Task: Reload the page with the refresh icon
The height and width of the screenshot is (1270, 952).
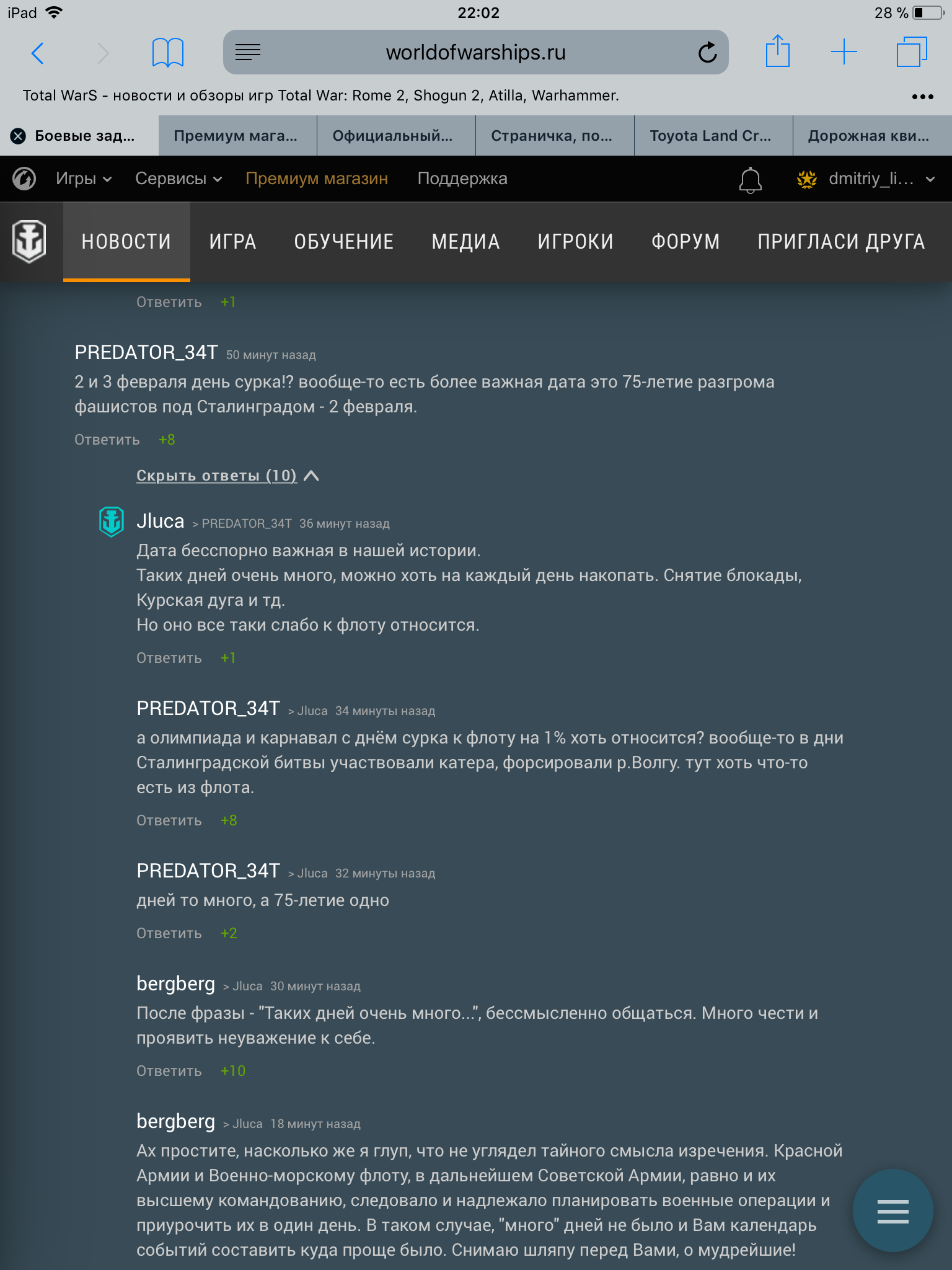Action: pyautogui.click(x=707, y=53)
